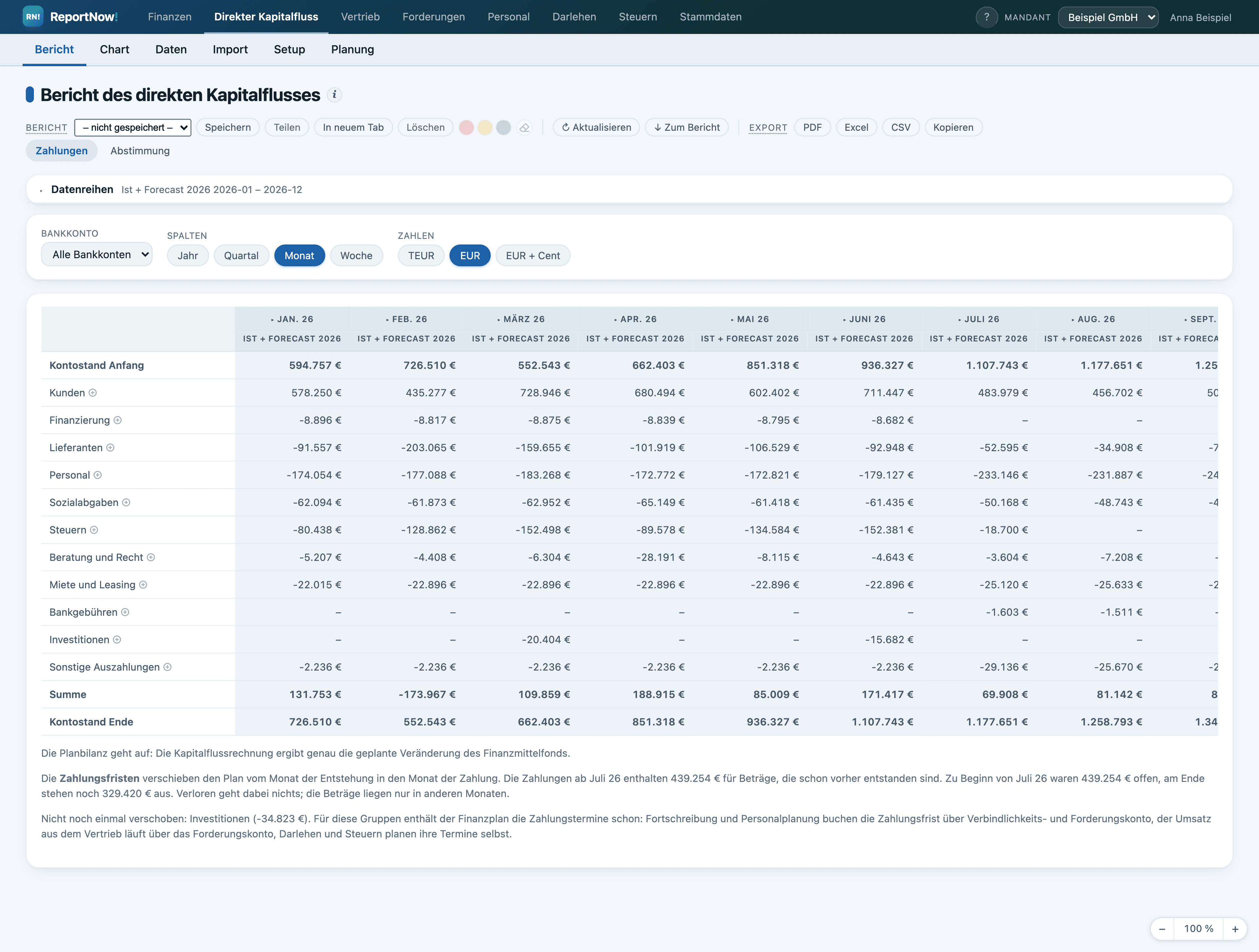Open the saved report dropdown
This screenshot has width=1259, height=952.
132,127
